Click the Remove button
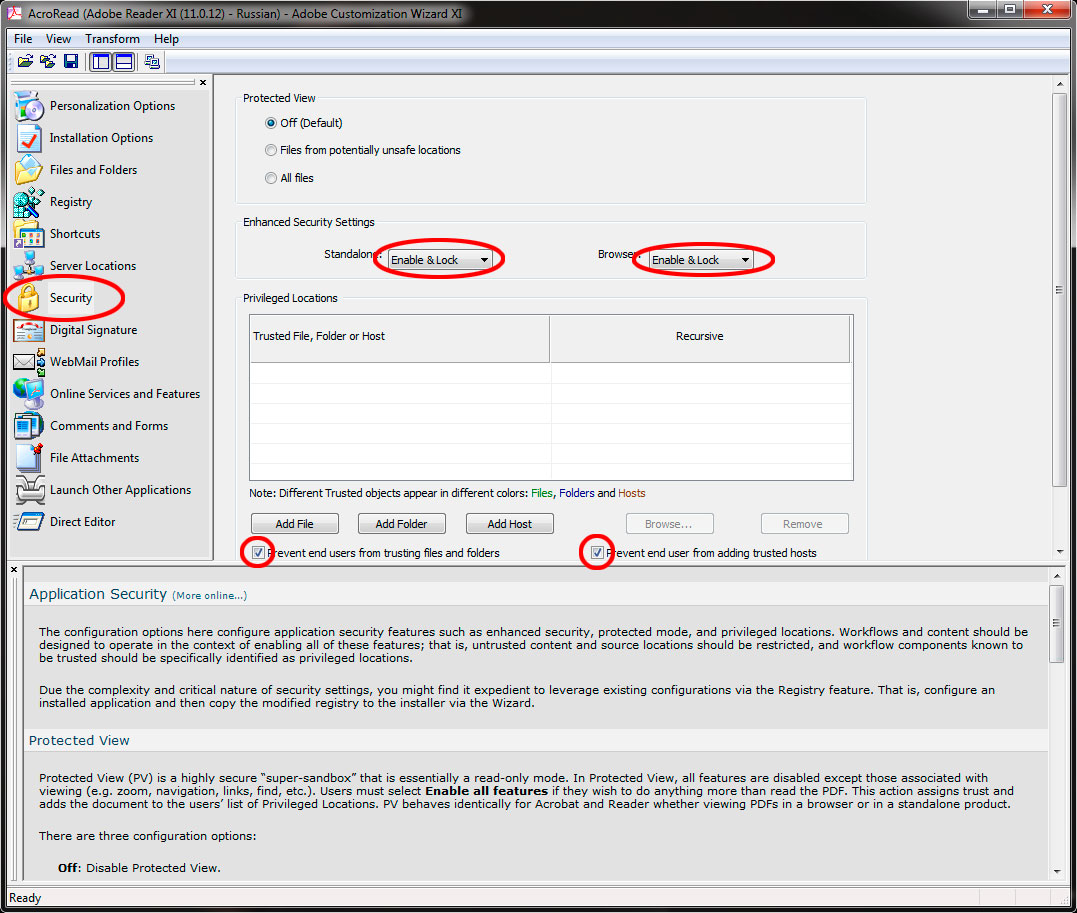 804,523
